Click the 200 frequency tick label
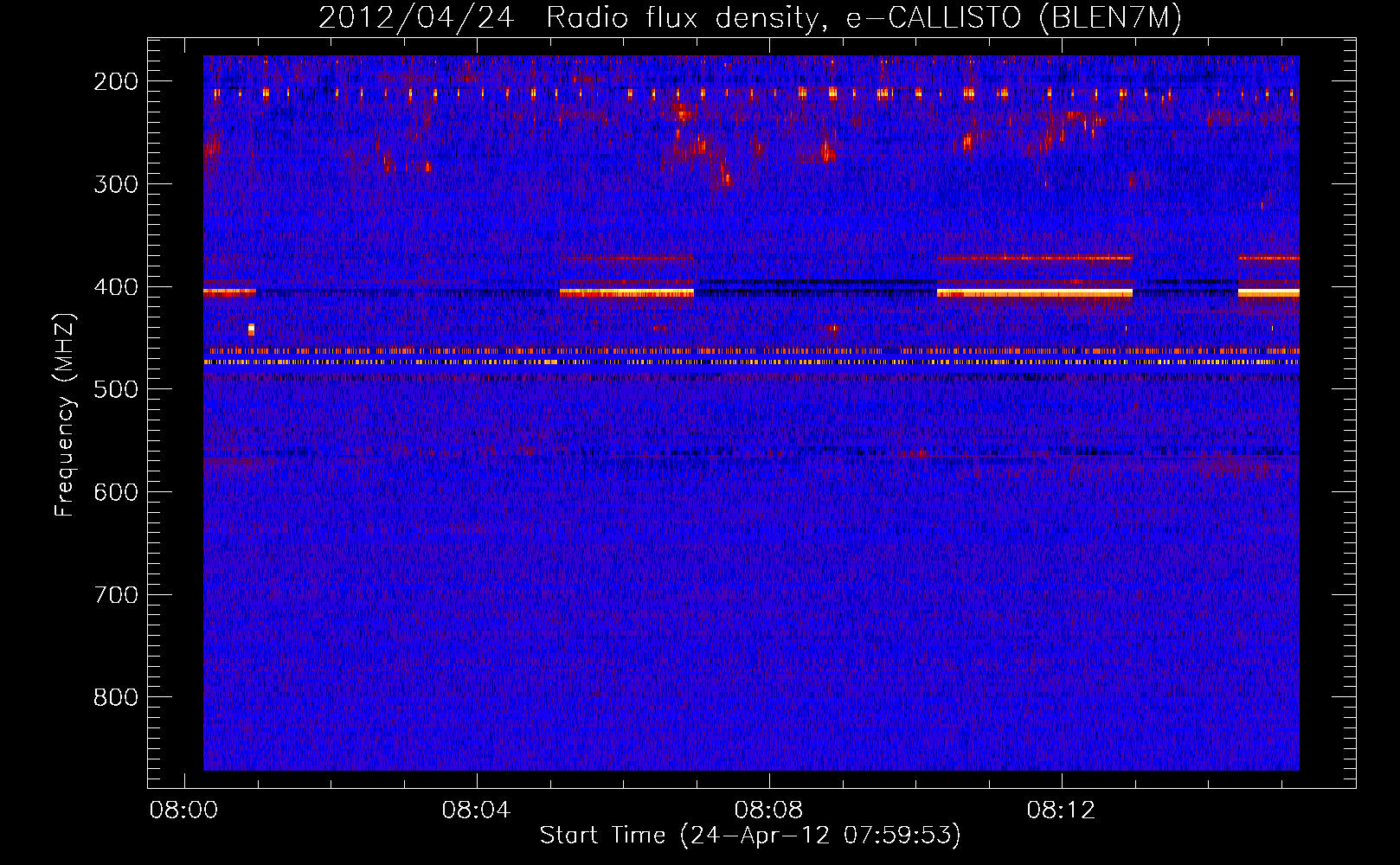Viewport: 1400px width, 865px height. [x=116, y=81]
